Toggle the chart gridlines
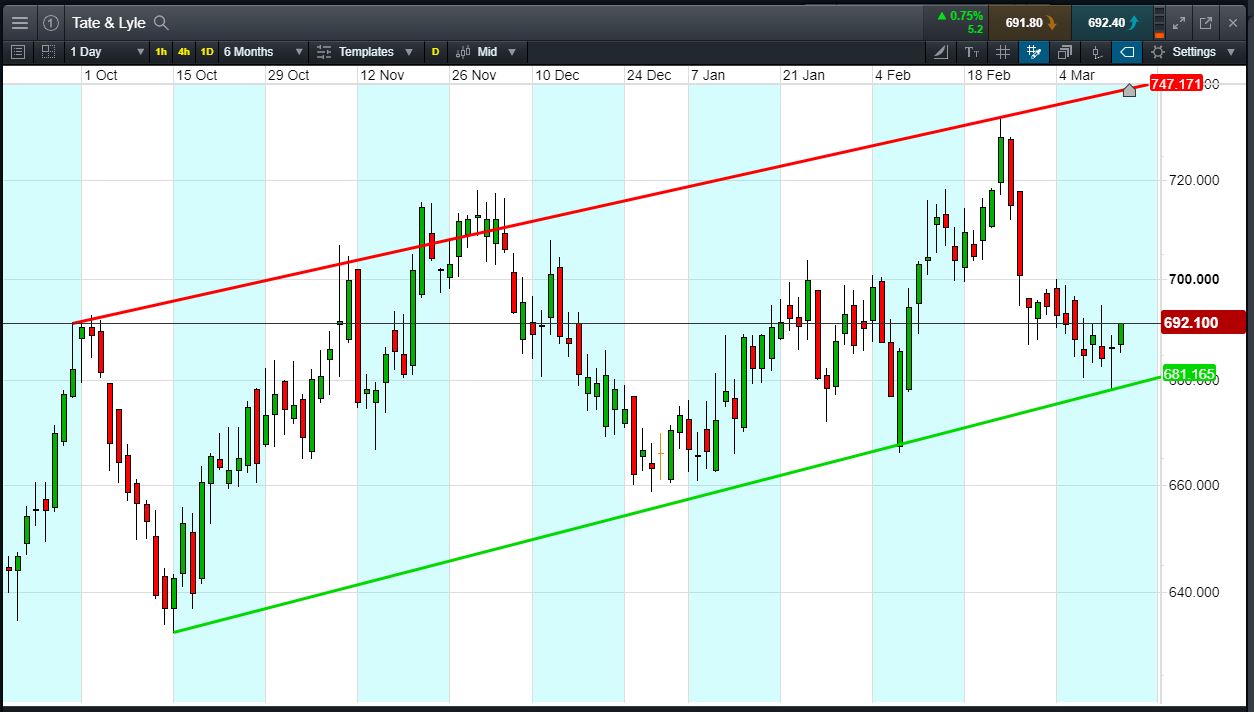1254x712 pixels. (1003, 52)
